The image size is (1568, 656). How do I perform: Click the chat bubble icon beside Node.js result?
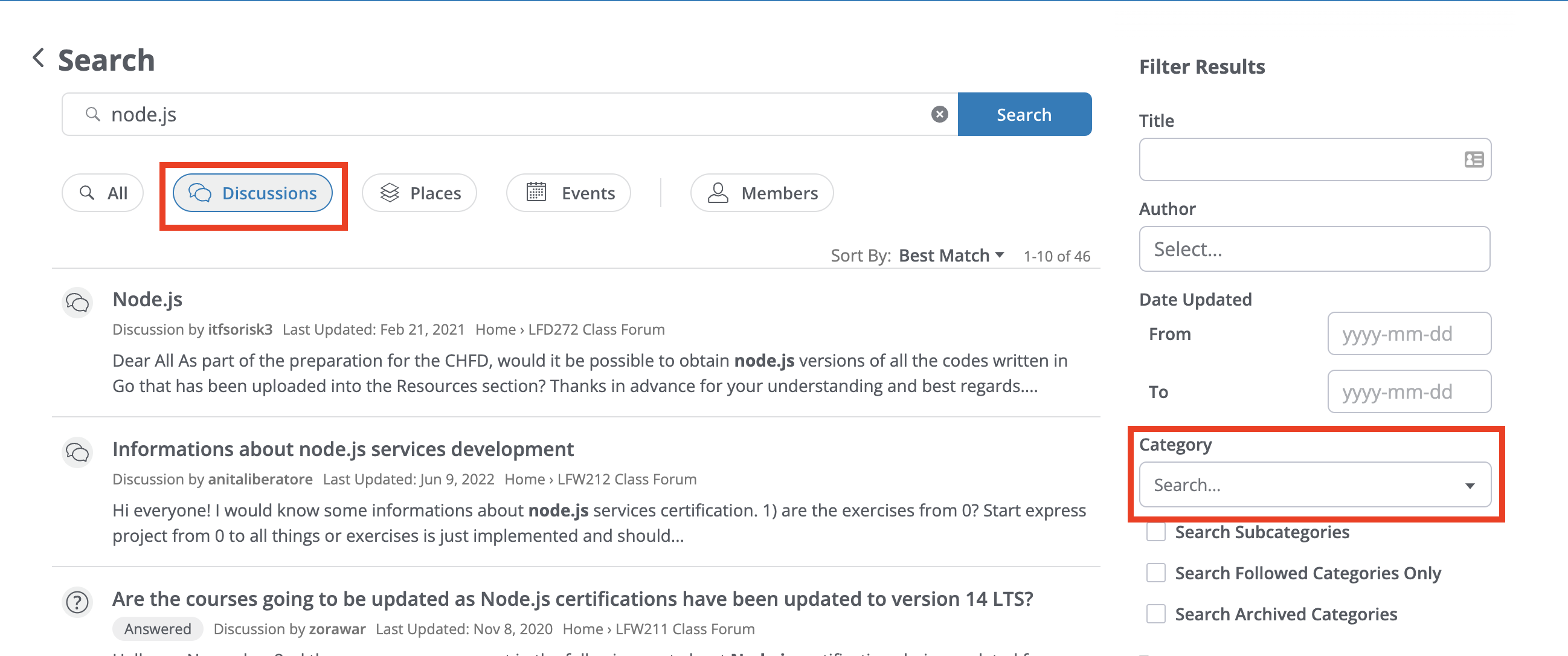(77, 303)
